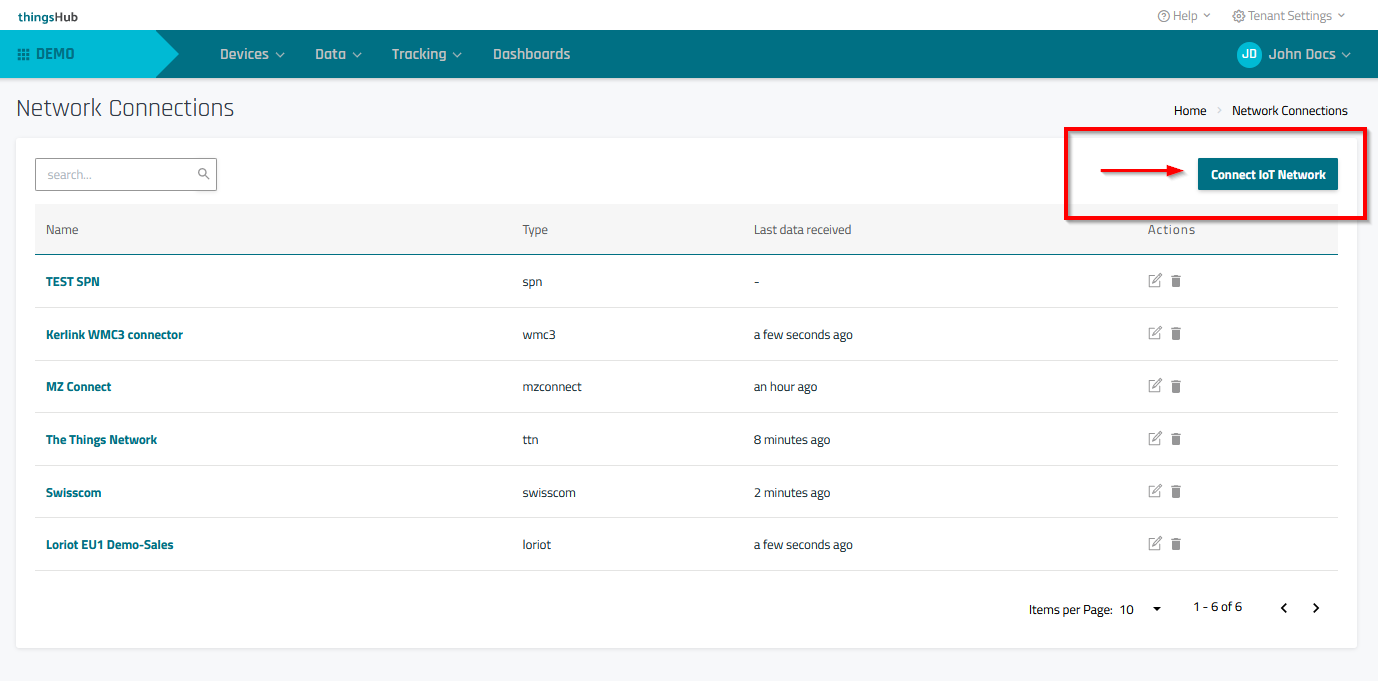Image resolution: width=1378 pixels, height=681 pixels.
Task: Delete the Kerlink WMC3 connector
Action: [x=1176, y=334]
